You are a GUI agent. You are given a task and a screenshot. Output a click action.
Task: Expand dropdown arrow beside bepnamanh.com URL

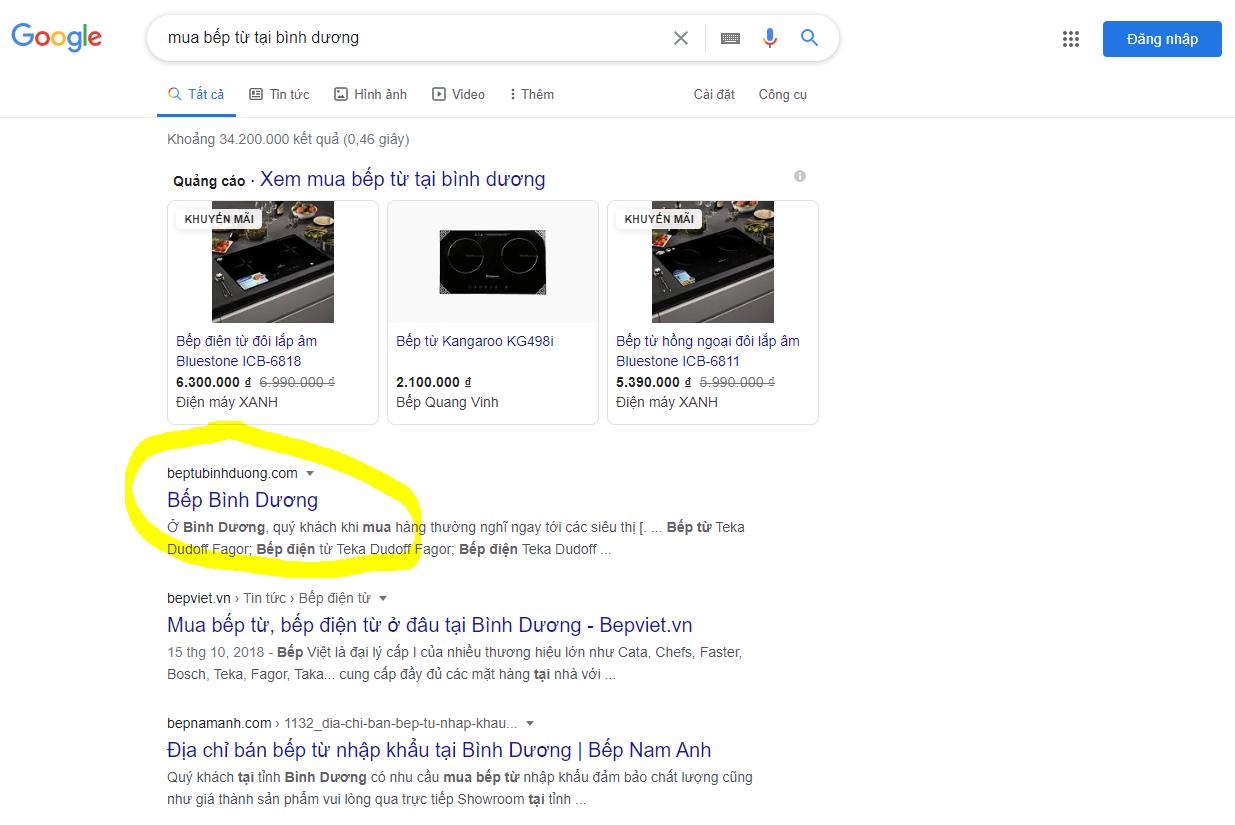coord(530,724)
